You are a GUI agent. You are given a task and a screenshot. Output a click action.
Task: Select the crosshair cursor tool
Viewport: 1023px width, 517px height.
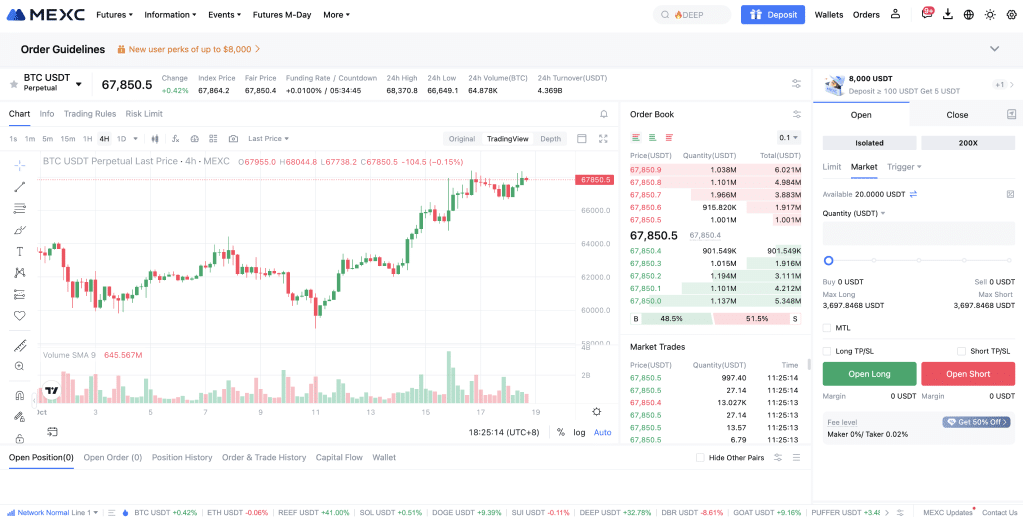point(20,165)
